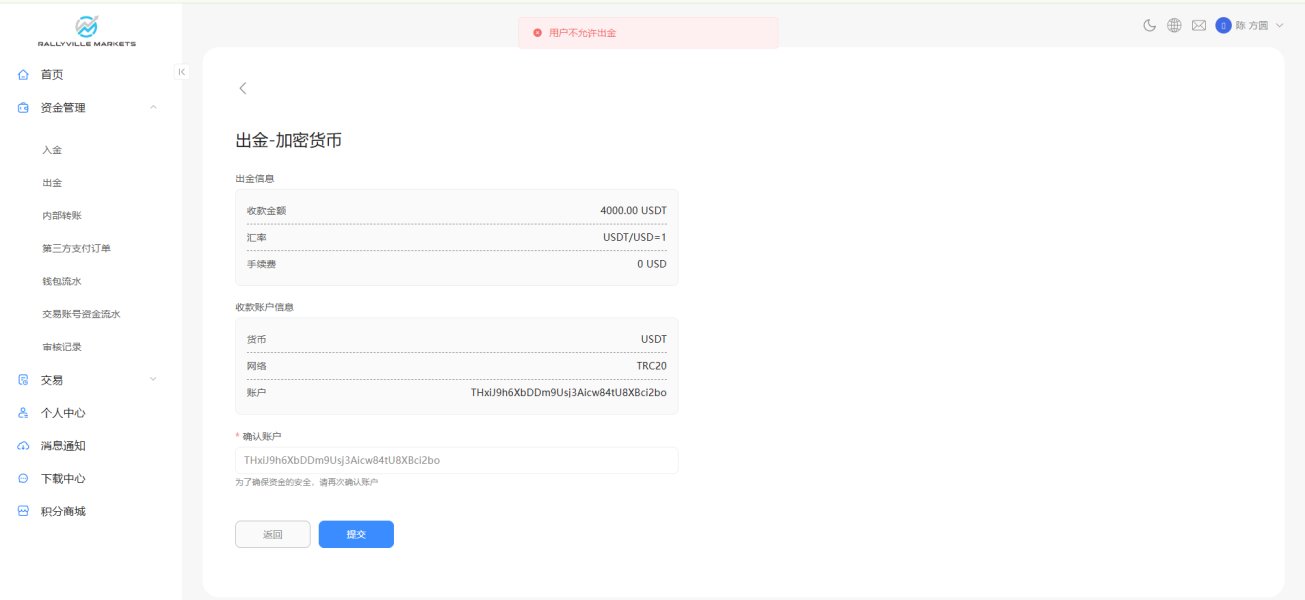Focus the 确认账户 input field
Image resolution: width=1305 pixels, height=600 pixels.
pyautogui.click(x=456, y=460)
